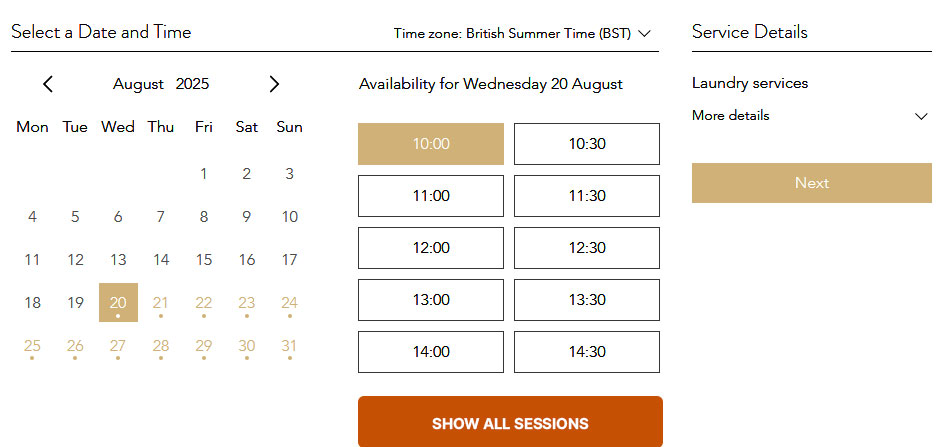
Task: Pick the 14:30 time slot
Action: point(587,352)
